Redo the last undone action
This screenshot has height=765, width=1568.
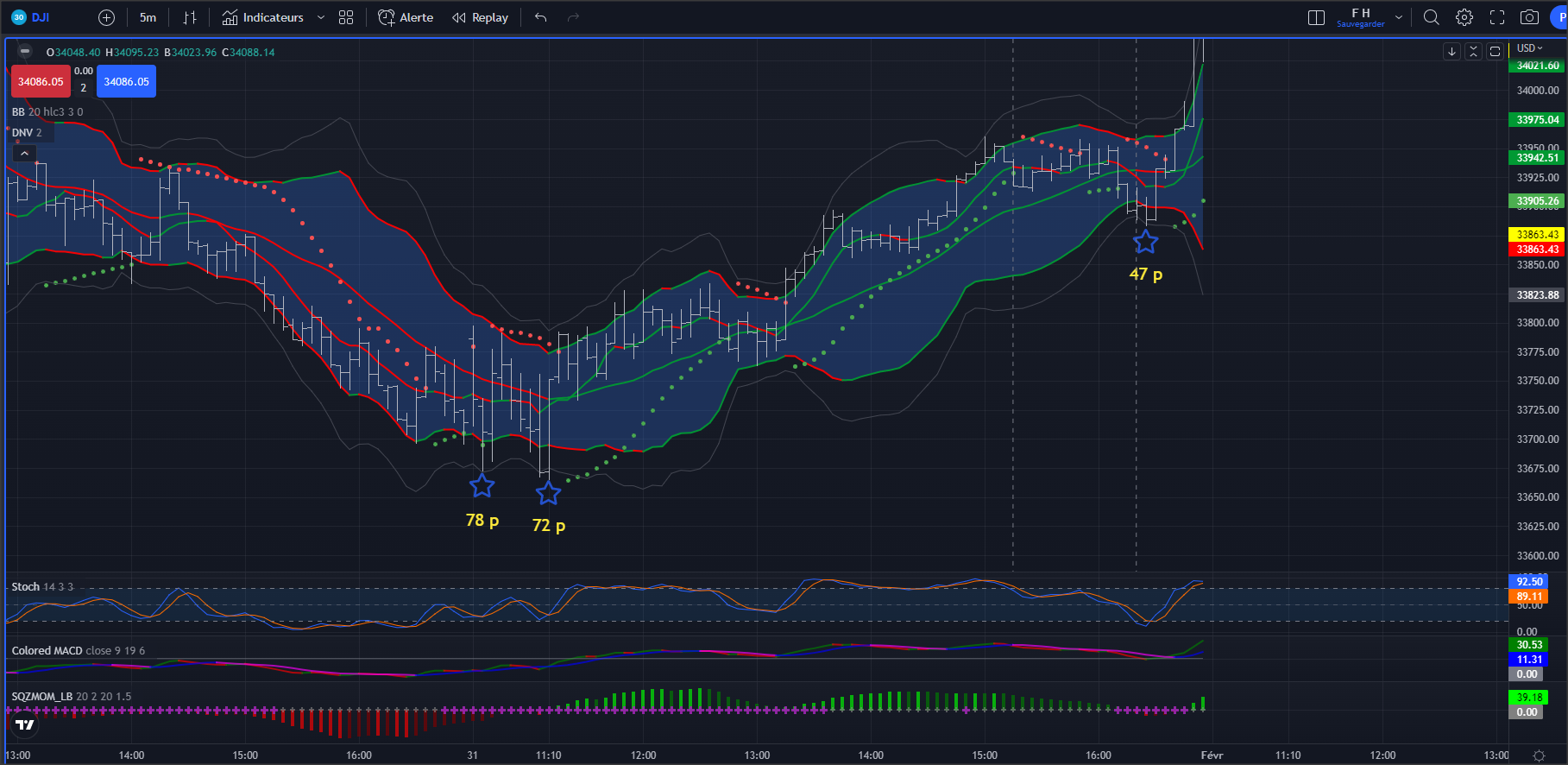coord(573,17)
